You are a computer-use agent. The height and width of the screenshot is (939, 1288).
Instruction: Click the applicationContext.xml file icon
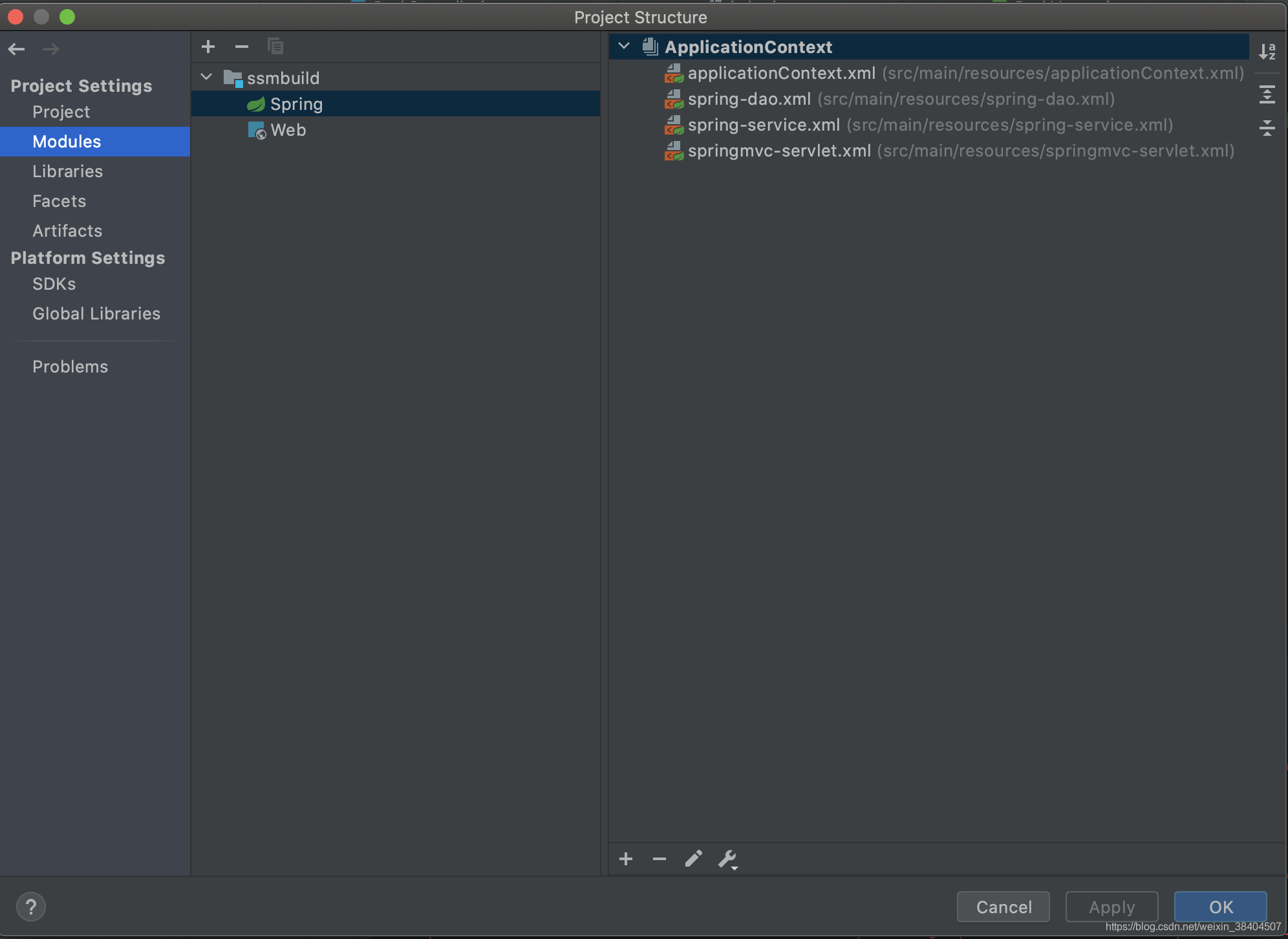click(x=674, y=73)
